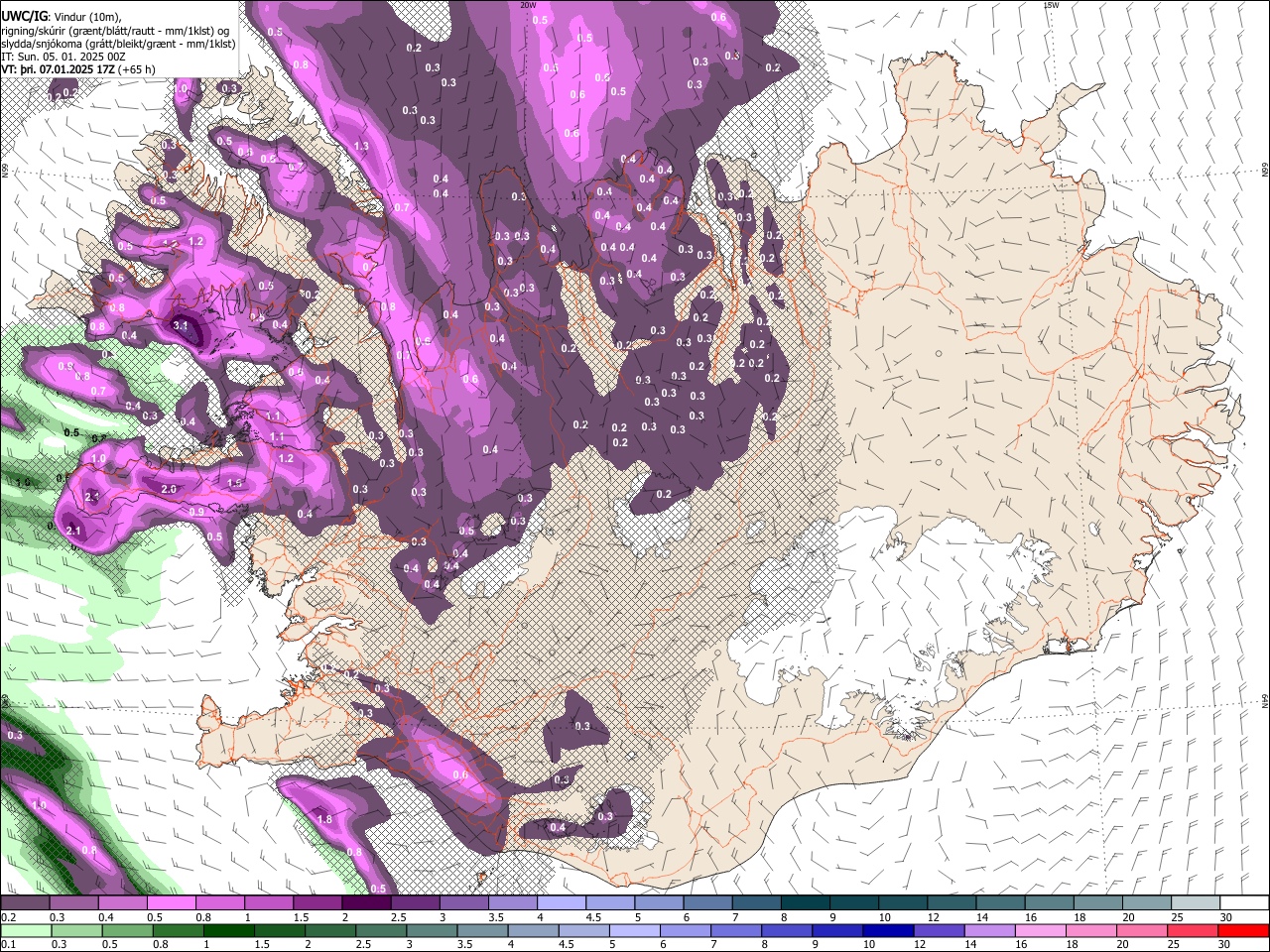This screenshot has height=952, width=1270.
Task: Click the 1.5 value label on the map
Action: coord(235,483)
